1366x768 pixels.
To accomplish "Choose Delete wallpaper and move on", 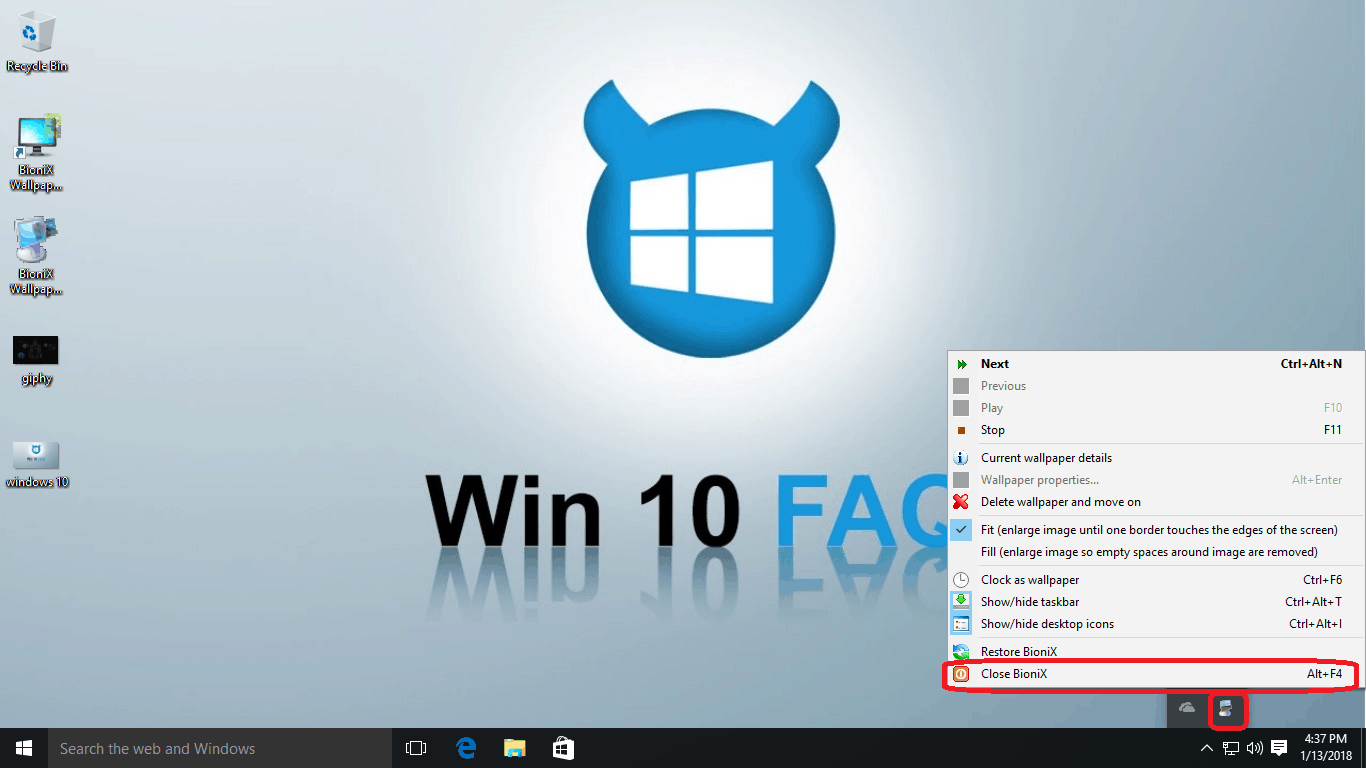I will 1155,502.
